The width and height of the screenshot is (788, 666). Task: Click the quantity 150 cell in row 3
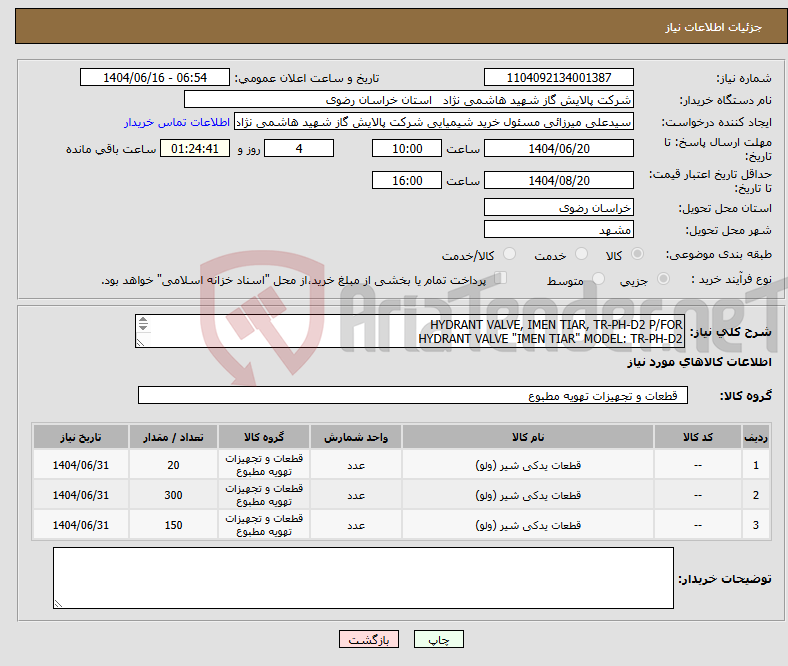(x=173, y=524)
